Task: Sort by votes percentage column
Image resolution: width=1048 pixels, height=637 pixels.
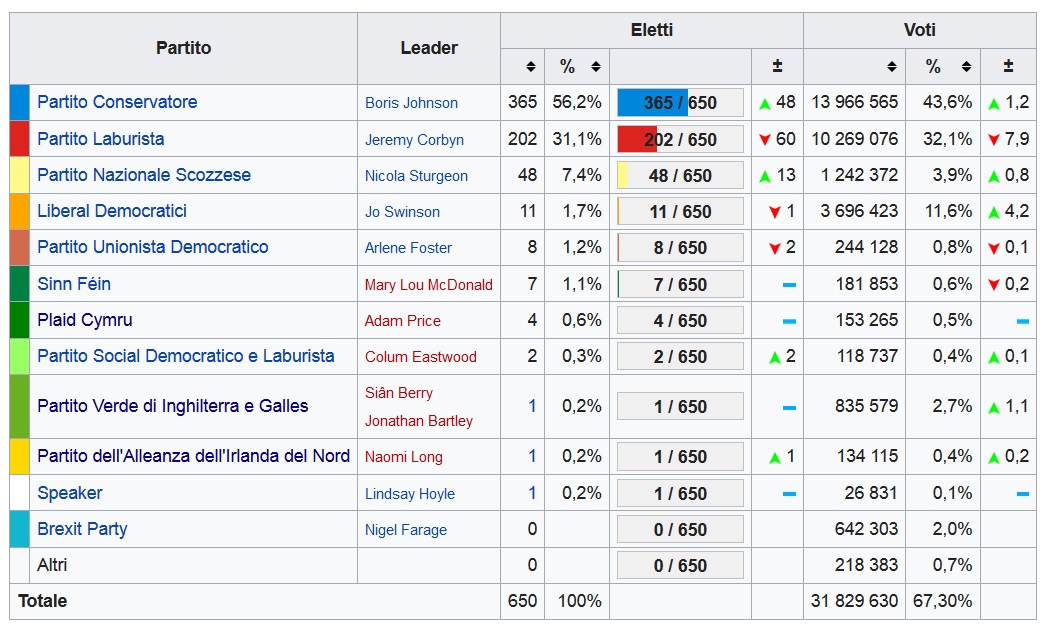Action: pyautogui.click(x=966, y=67)
